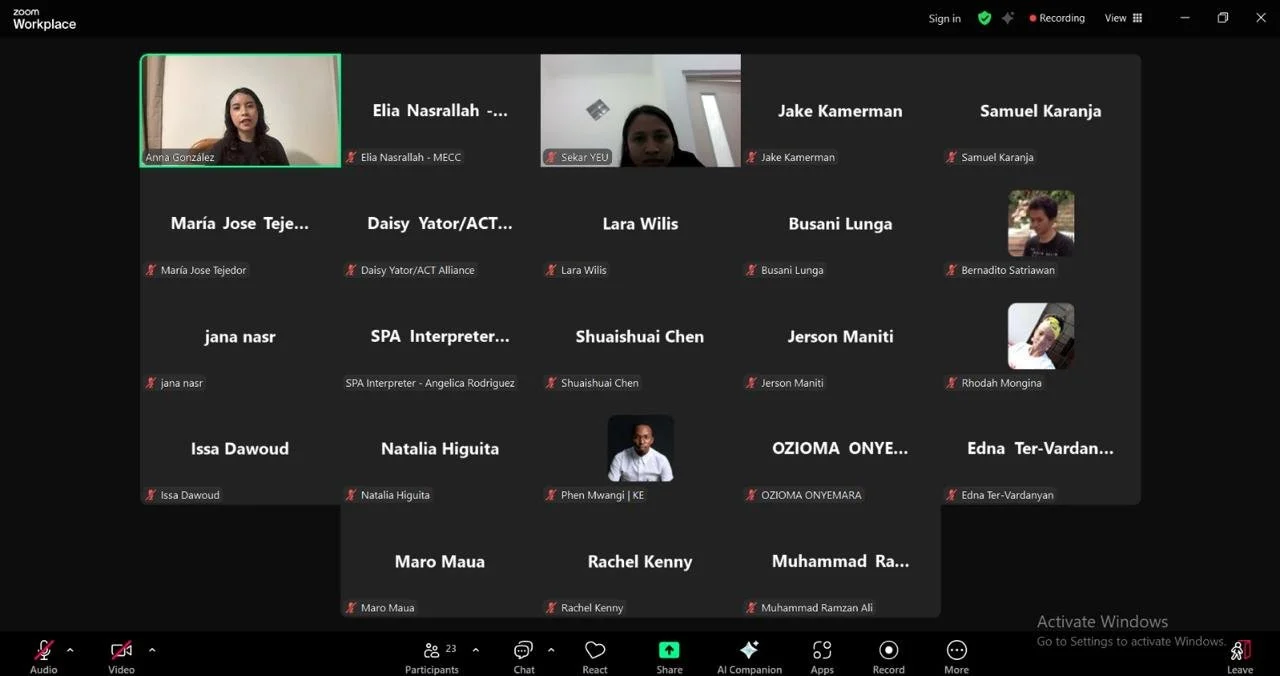1280x676 pixels.
Task: Click Phen Mwangi | KE name label
Action: click(x=602, y=495)
